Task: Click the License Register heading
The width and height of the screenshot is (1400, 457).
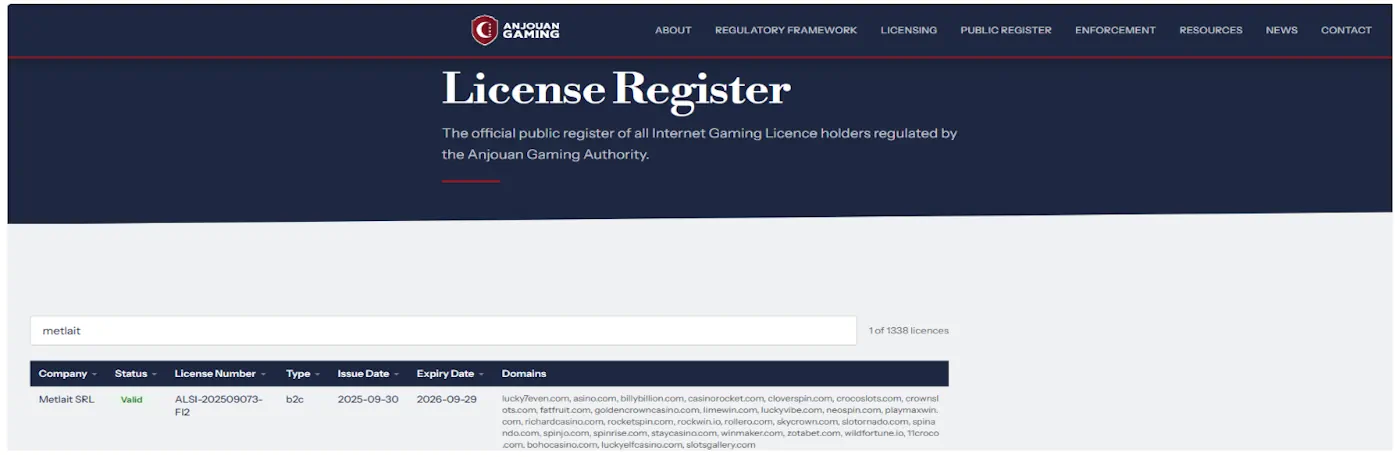Action: point(616,89)
